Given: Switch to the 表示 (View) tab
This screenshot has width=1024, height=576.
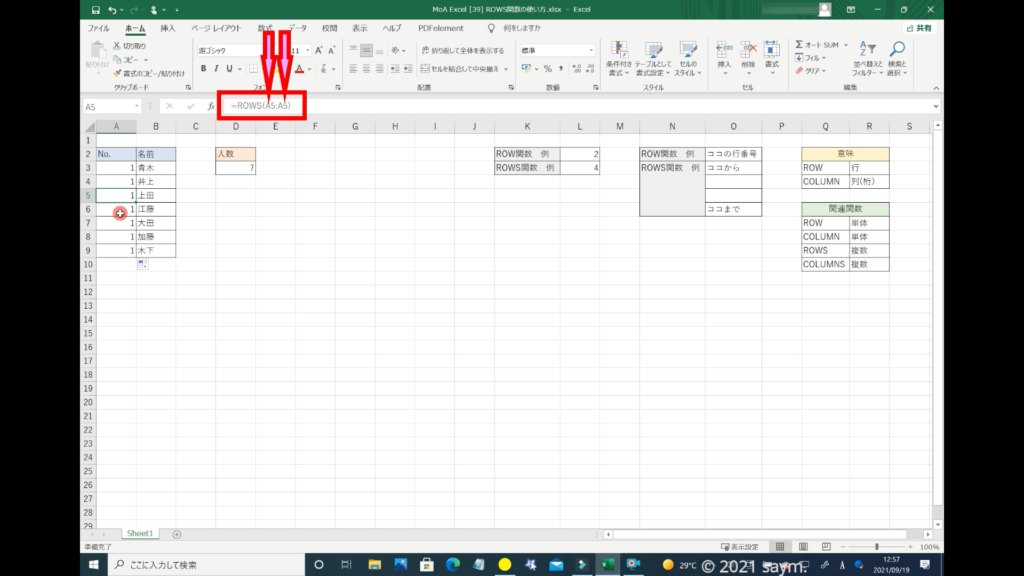Looking at the screenshot, I should pos(360,28).
